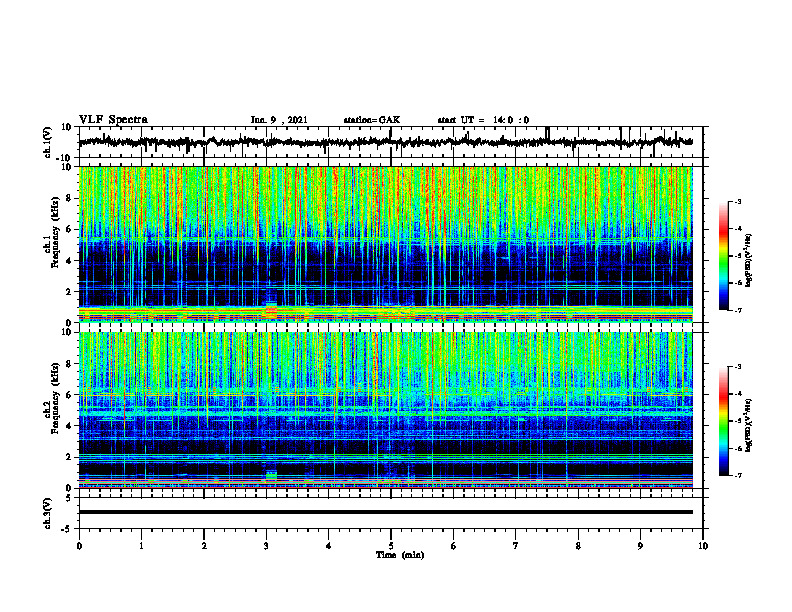Click the "8" tick on ch.1 frequency axis
This screenshot has height=612, width=792.
[x=70, y=198]
